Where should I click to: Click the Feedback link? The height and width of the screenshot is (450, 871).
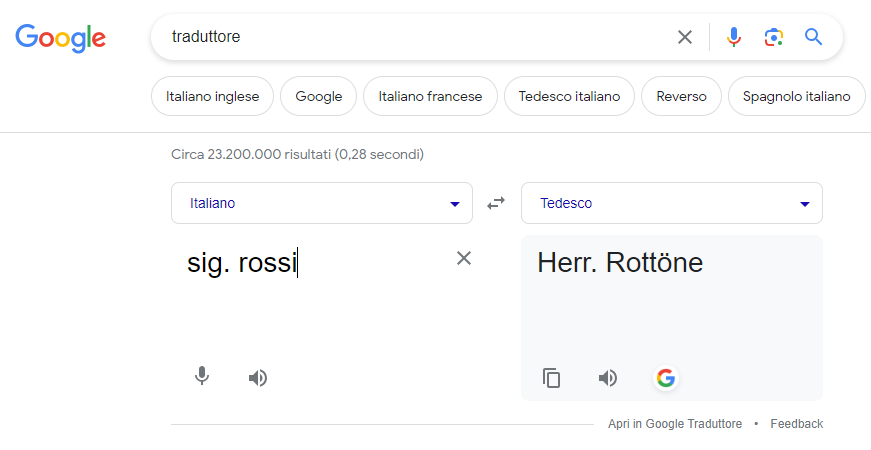pos(797,424)
